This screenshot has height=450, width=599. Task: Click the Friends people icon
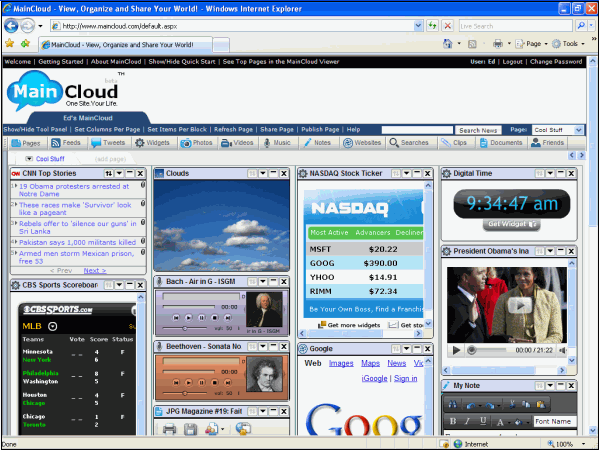point(536,143)
